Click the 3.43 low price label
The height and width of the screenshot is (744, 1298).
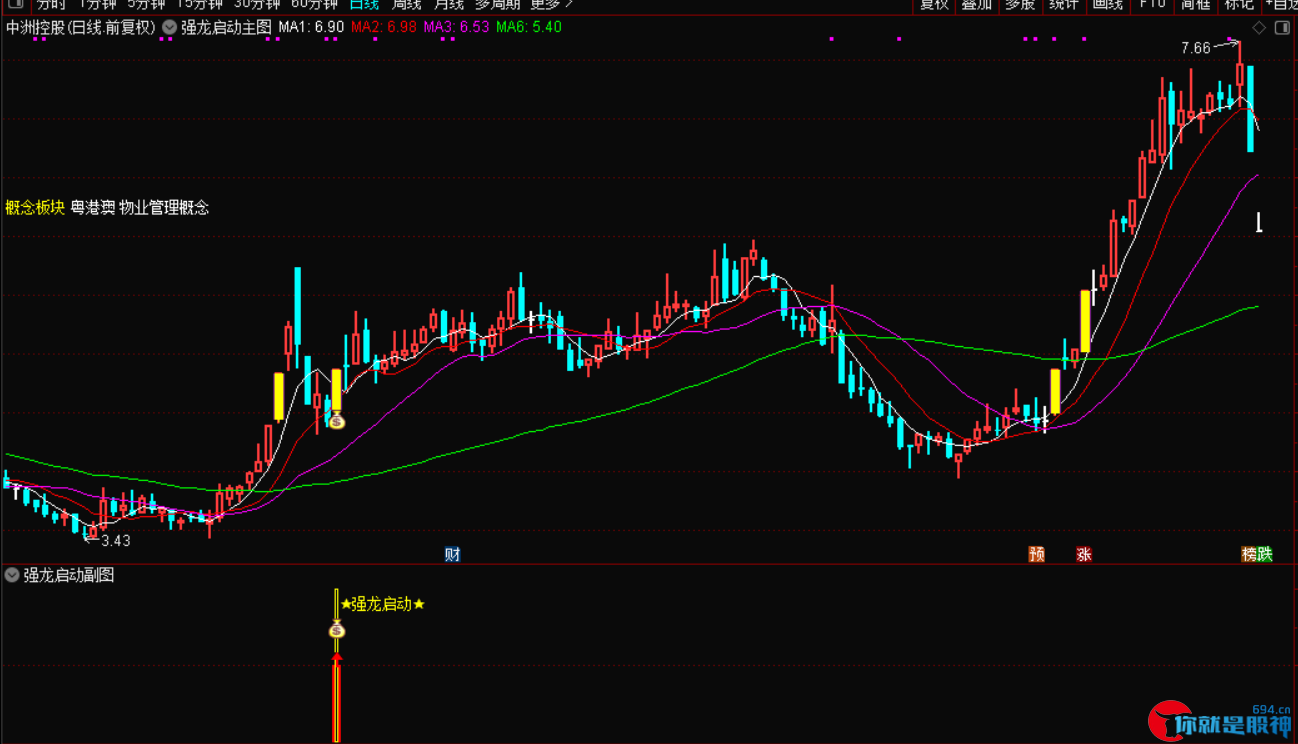click(116, 541)
